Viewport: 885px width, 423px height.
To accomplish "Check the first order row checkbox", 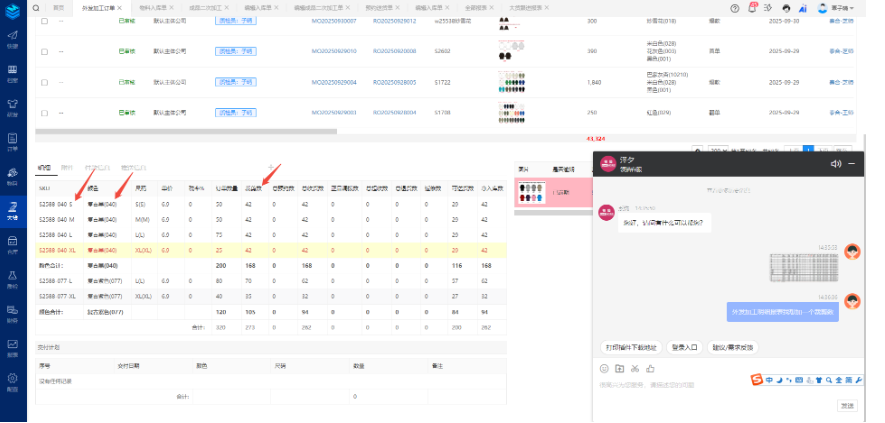I will coord(42,20).
